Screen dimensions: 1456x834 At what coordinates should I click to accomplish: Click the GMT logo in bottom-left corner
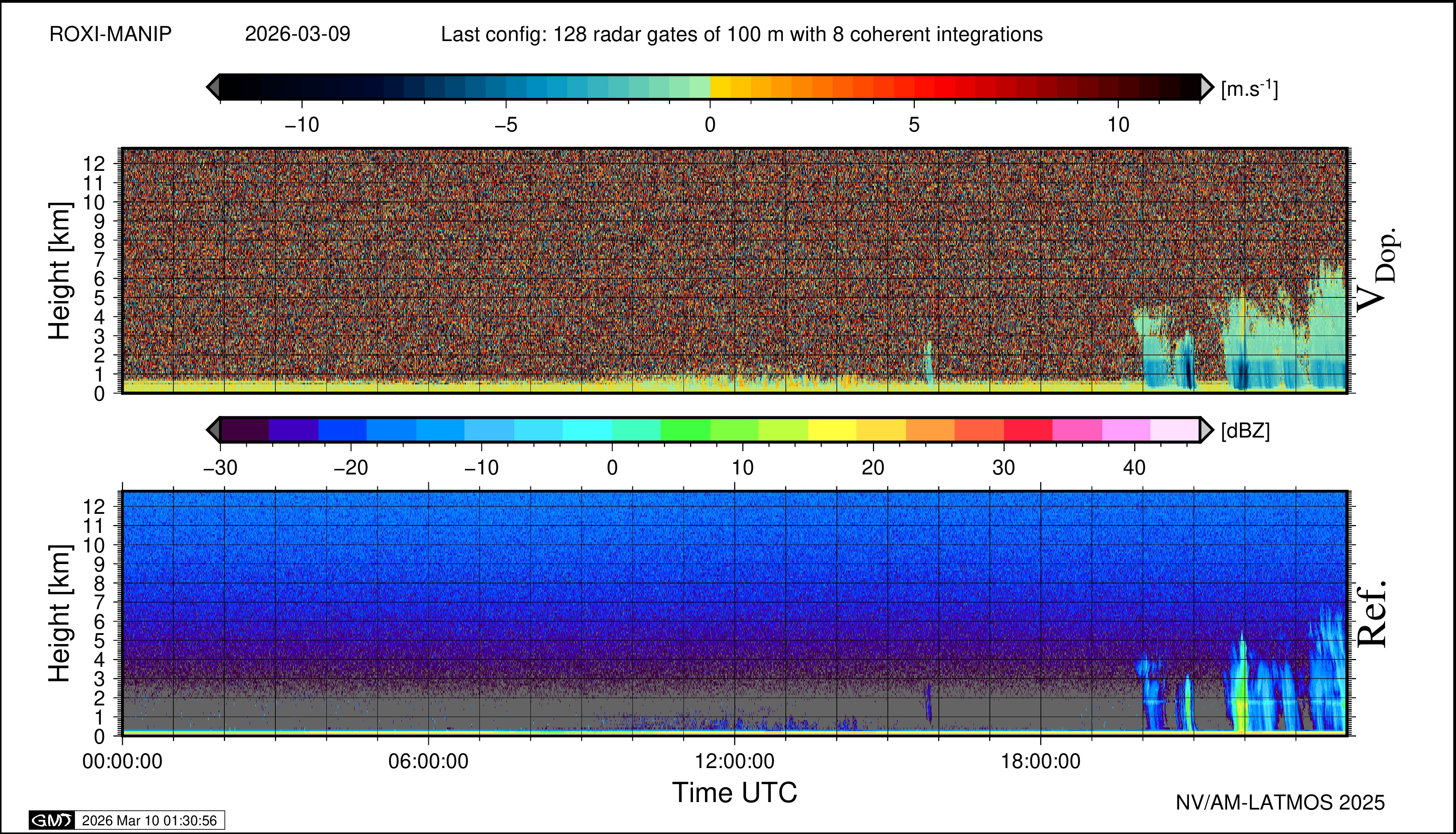click(51, 820)
